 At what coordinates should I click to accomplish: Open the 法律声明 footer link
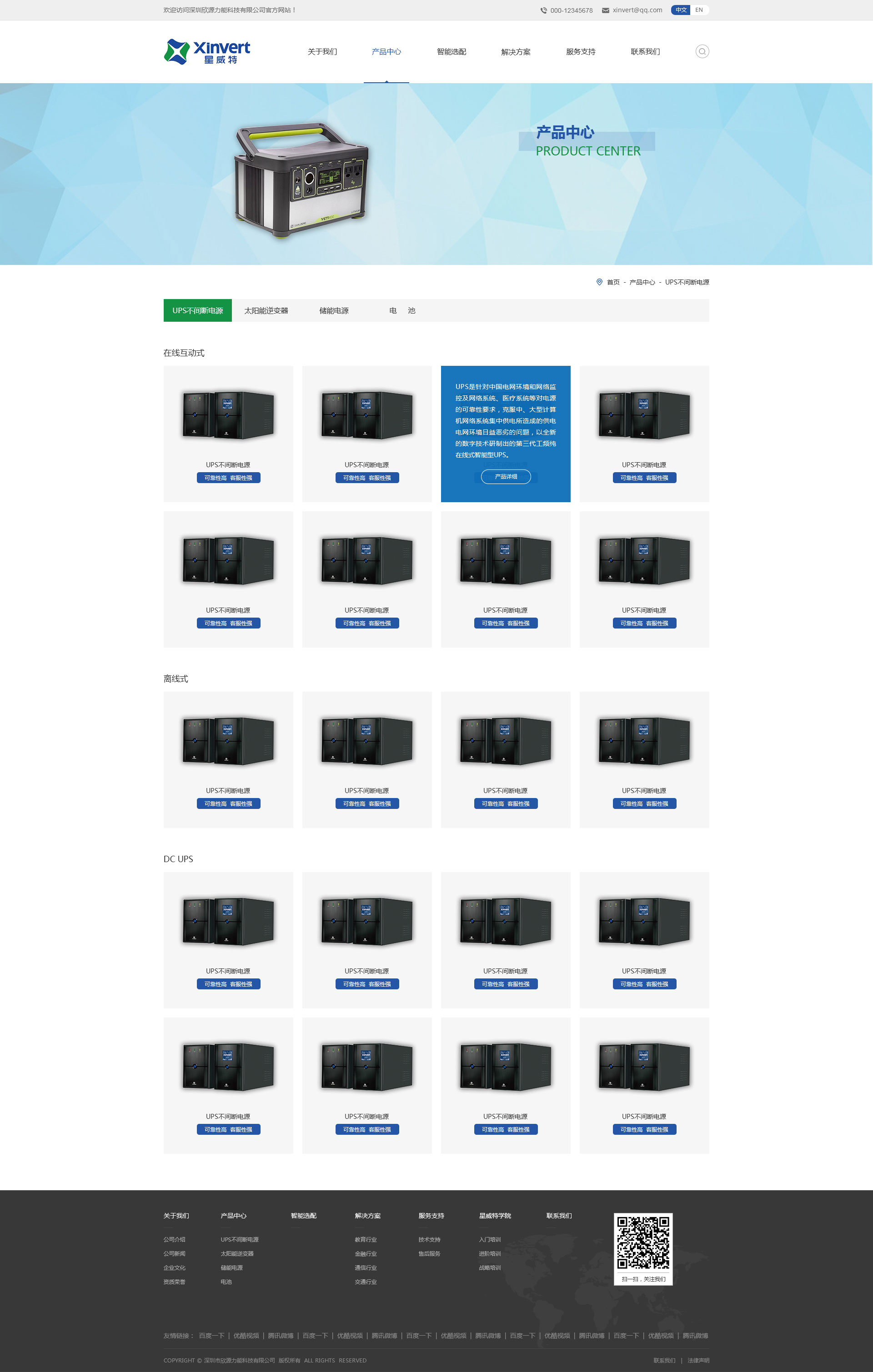tap(698, 1360)
